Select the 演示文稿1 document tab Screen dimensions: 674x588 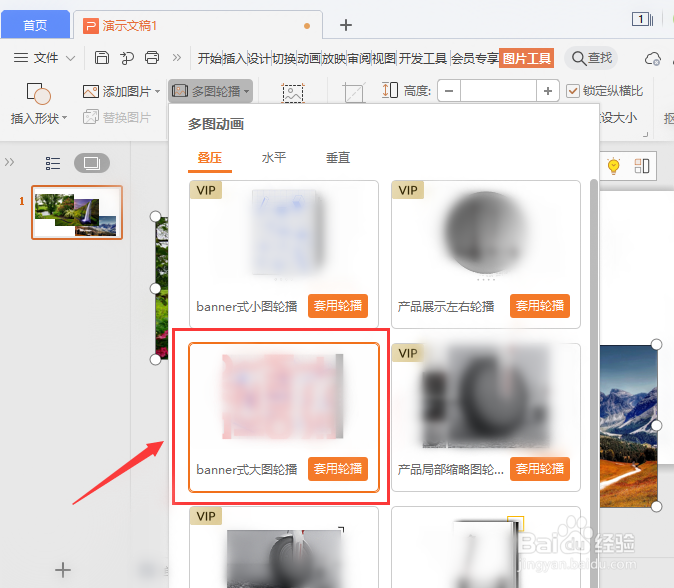coord(198,26)
